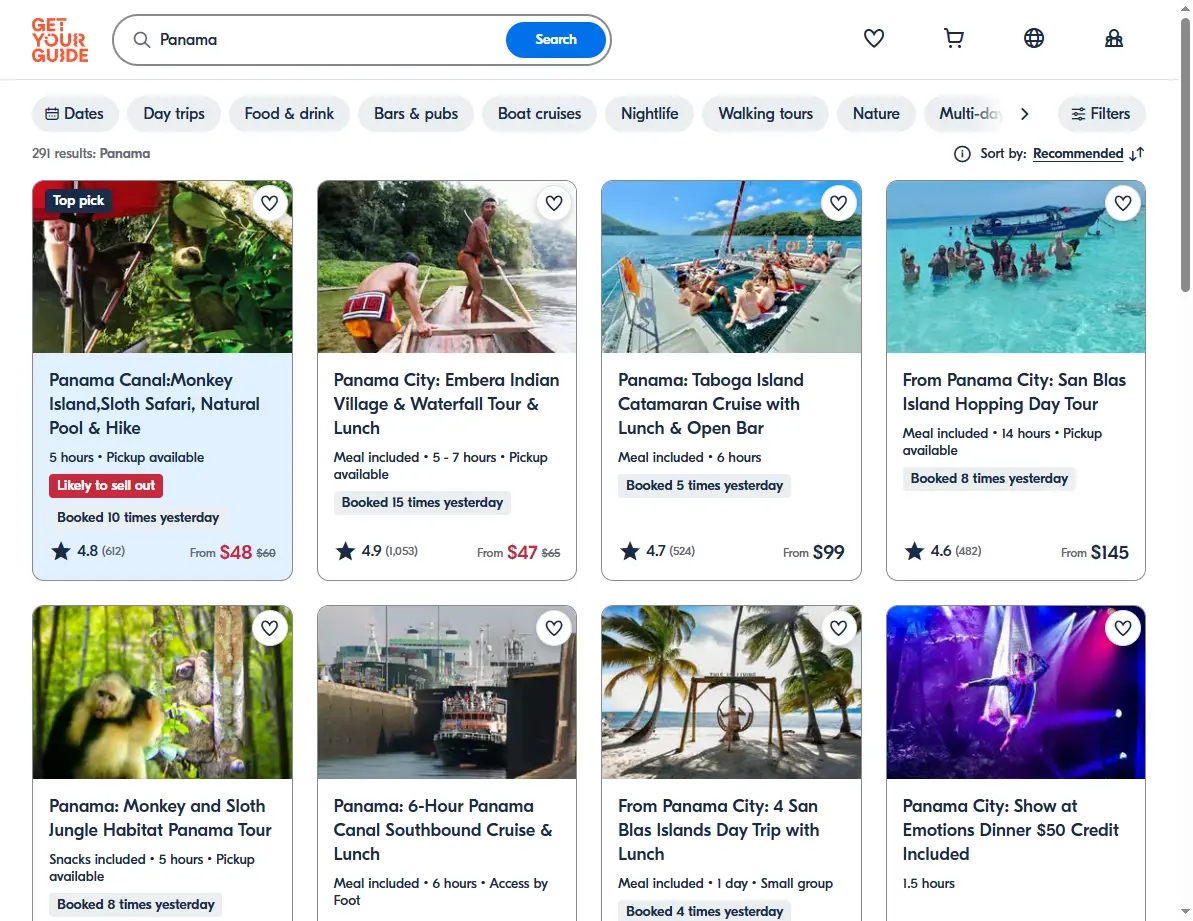1193x921 pixels.
Task: Click the Embera canoe photo thumbnail
Action: [x=447, y=267]
